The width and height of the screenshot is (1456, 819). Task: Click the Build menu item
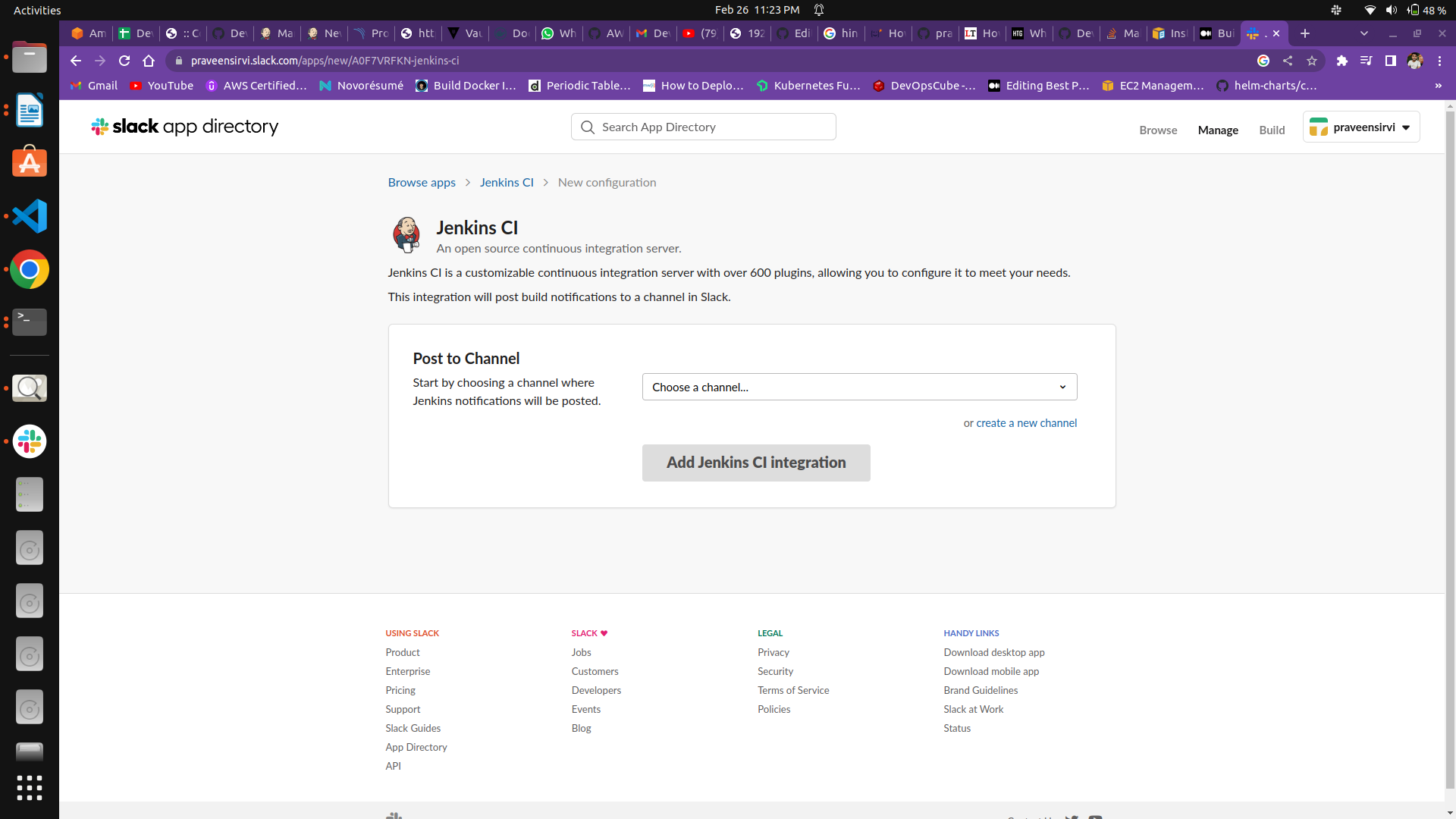click(x=1272, y=130)
